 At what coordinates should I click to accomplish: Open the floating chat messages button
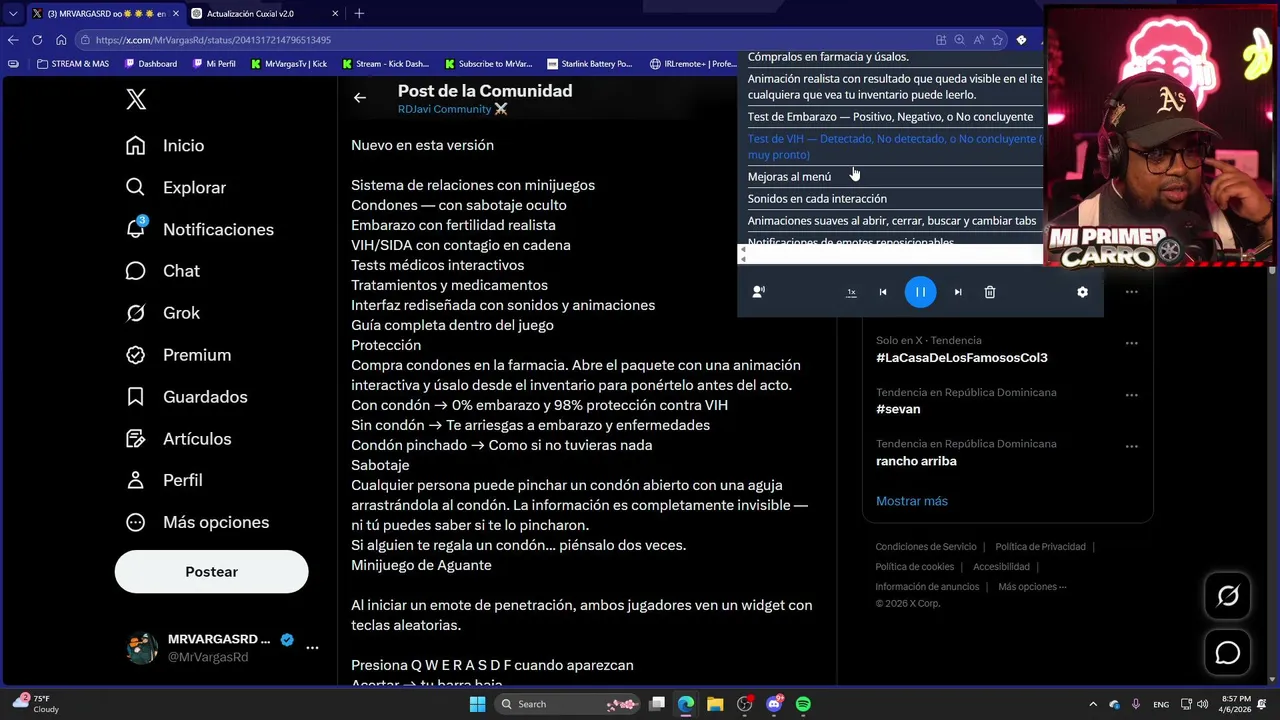click(x=1228, y=653)
